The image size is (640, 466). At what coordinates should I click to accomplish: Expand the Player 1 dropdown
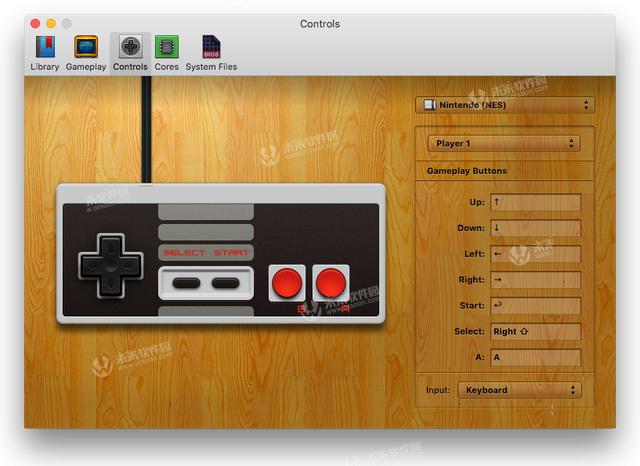click(x=504, y=143)
